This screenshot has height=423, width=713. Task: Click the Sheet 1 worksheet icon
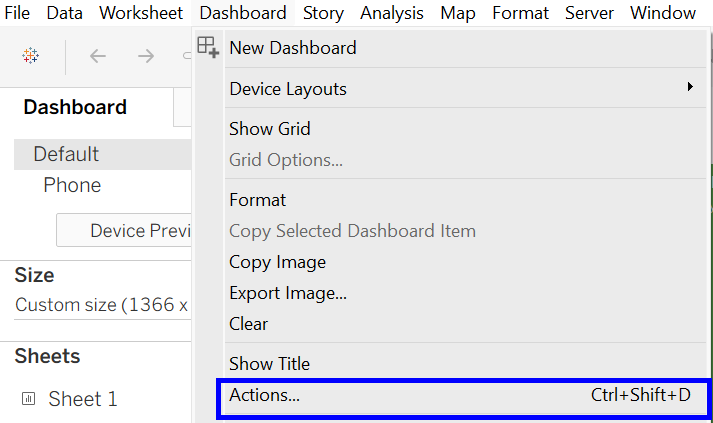click(x=29, y=399)
